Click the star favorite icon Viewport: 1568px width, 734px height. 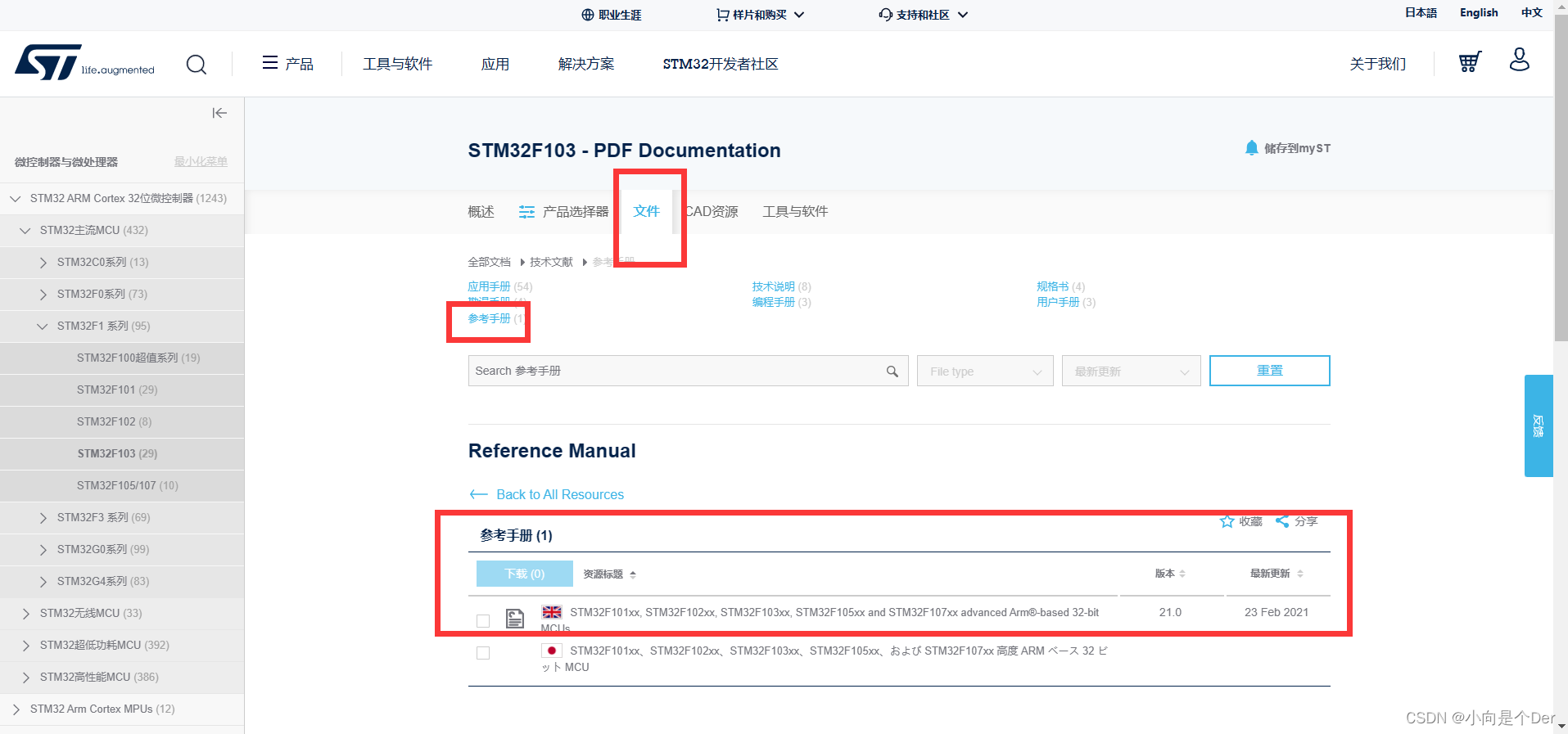coord(1227,521)
